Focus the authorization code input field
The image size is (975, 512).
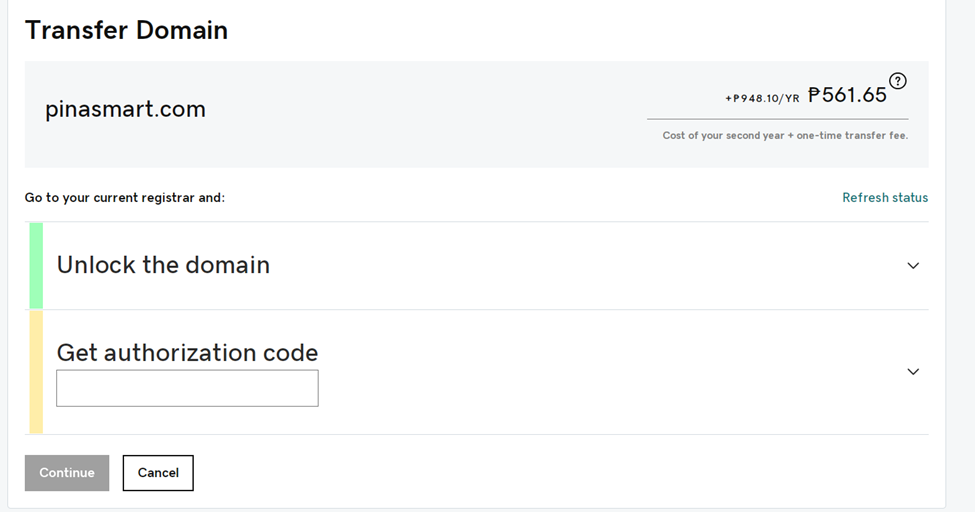(187, 388)
